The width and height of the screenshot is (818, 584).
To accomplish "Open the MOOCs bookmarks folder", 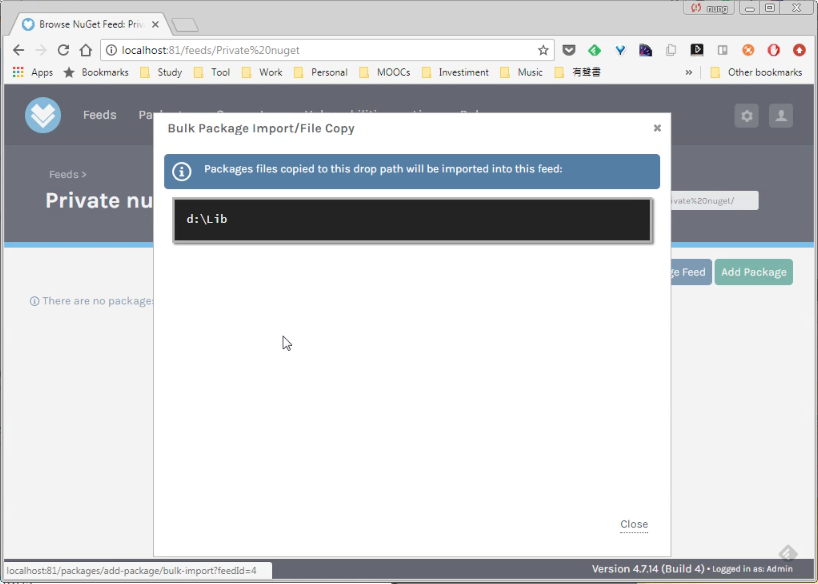I will (x=384, y=72).
